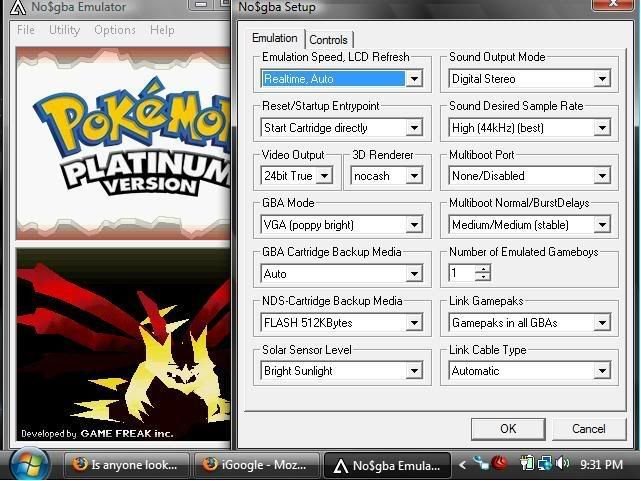Expand the Link Gamepaks dropdown arrow
The image size is (641, 481).
click(x=602, y=322)
